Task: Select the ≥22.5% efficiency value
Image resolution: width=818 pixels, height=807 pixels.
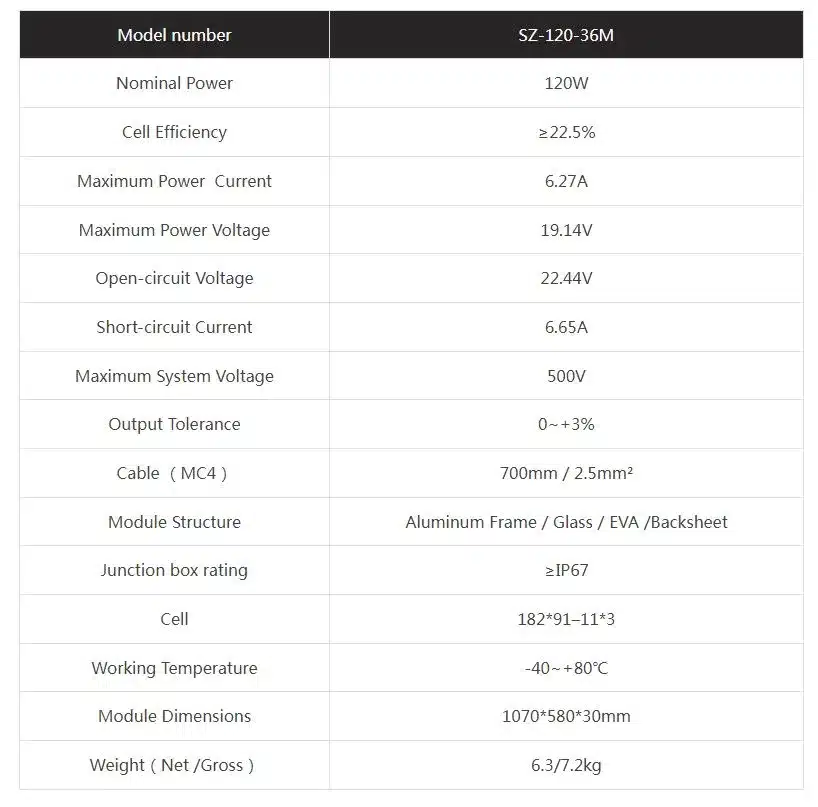Action: [566, 132]
